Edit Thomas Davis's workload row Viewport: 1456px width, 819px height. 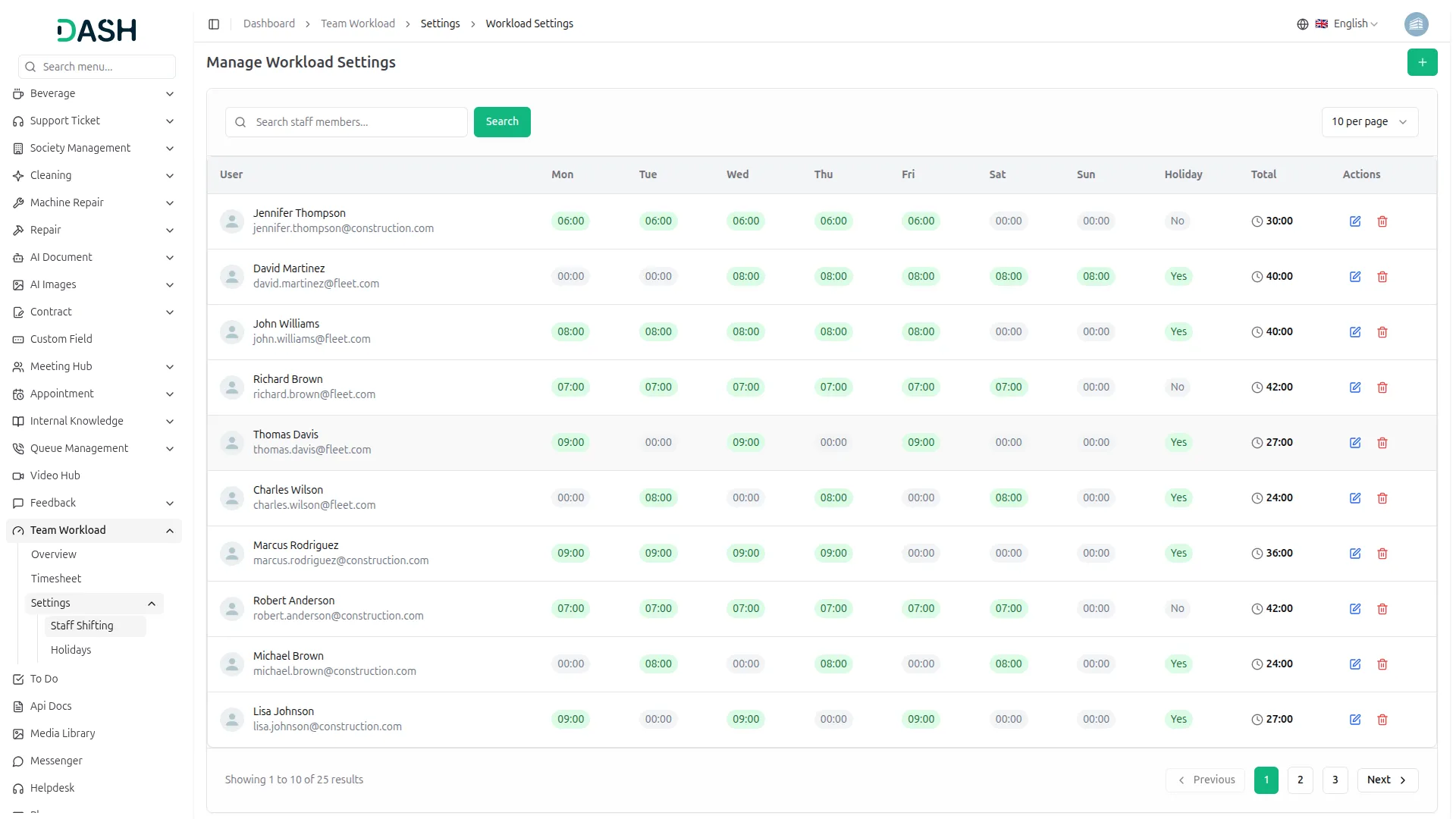point(1355,443)
